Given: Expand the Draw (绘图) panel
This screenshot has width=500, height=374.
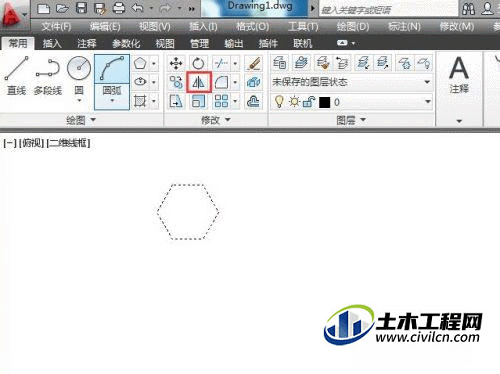Looking at the screenshot, I should coord(81,120).
